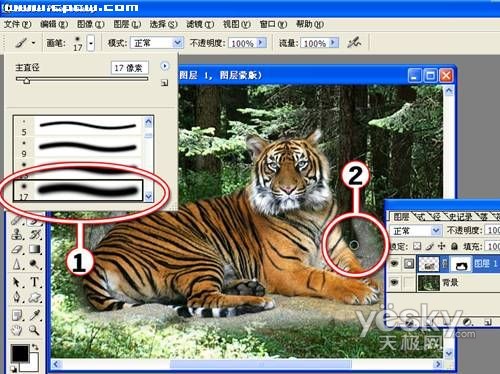
Task: Open the 窗口 menu
Action: [273, 24]
